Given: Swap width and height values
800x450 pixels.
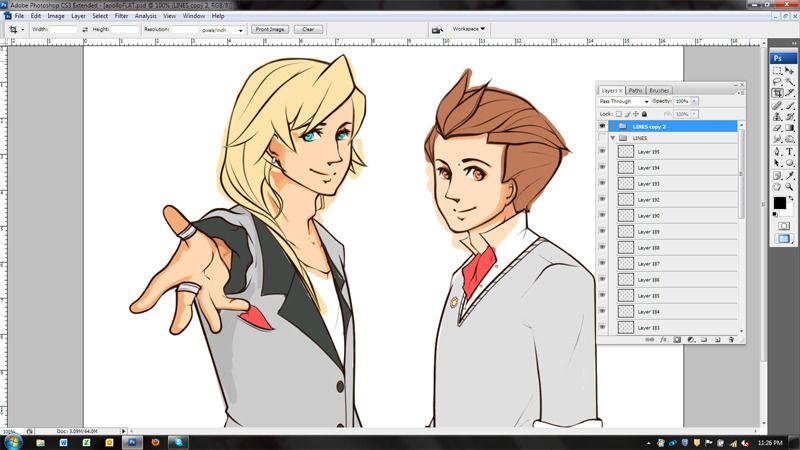Looking at the screenshot, I should coord(85,30).
